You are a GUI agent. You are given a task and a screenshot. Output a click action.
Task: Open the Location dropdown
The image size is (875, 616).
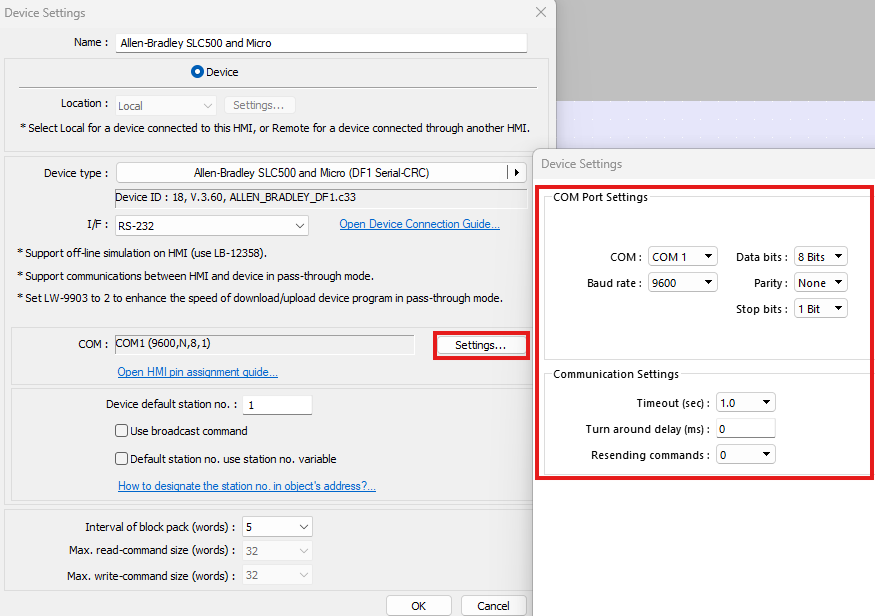click(166, 105)
